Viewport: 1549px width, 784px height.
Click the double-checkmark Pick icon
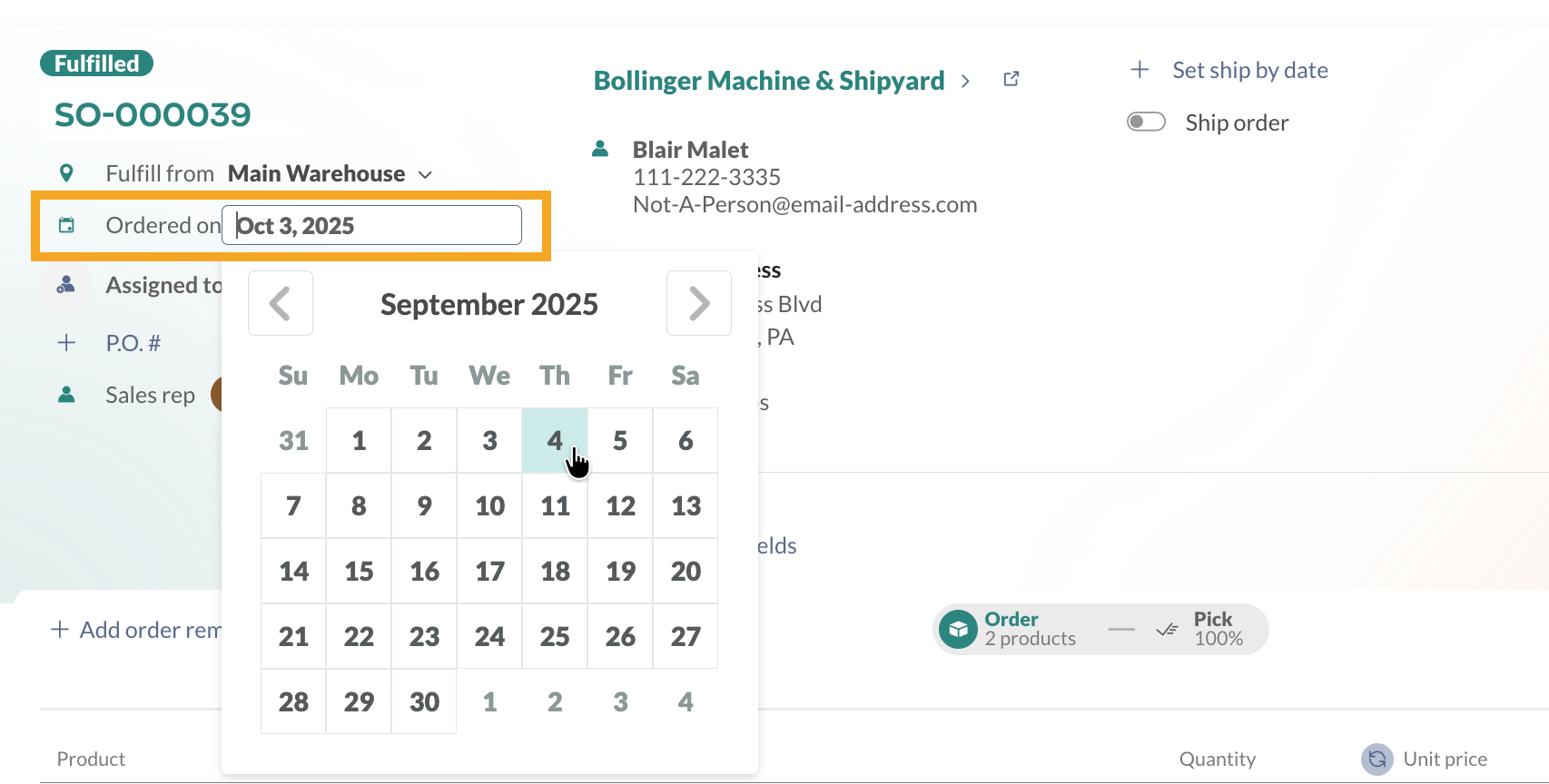1168,629
